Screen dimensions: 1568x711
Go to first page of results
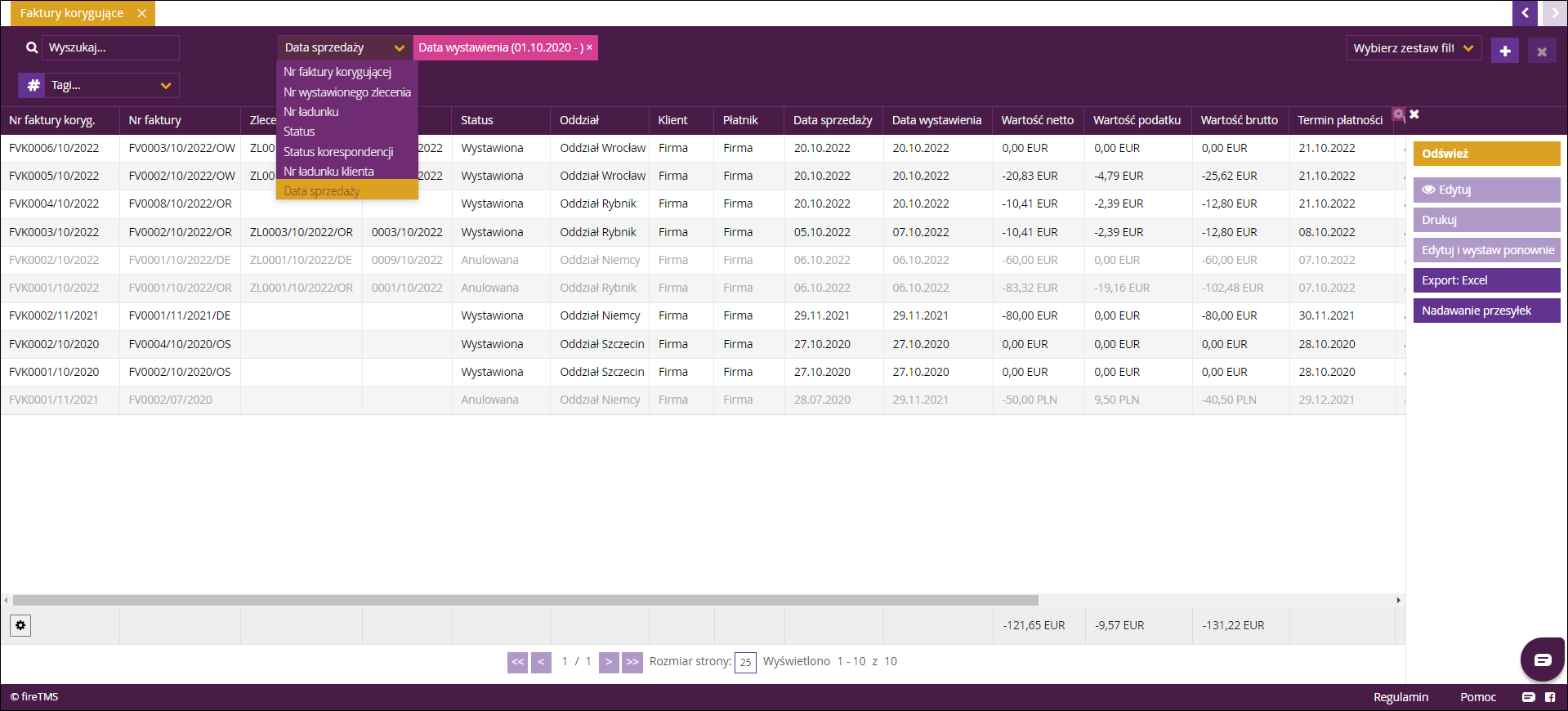point(518,662)
